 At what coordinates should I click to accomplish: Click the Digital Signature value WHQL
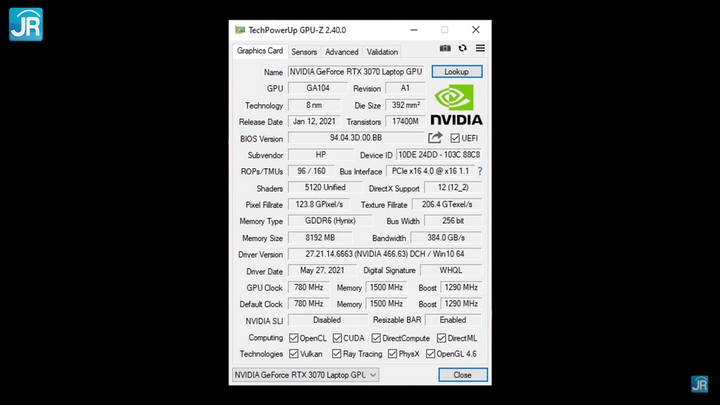(x=451, y=270)
